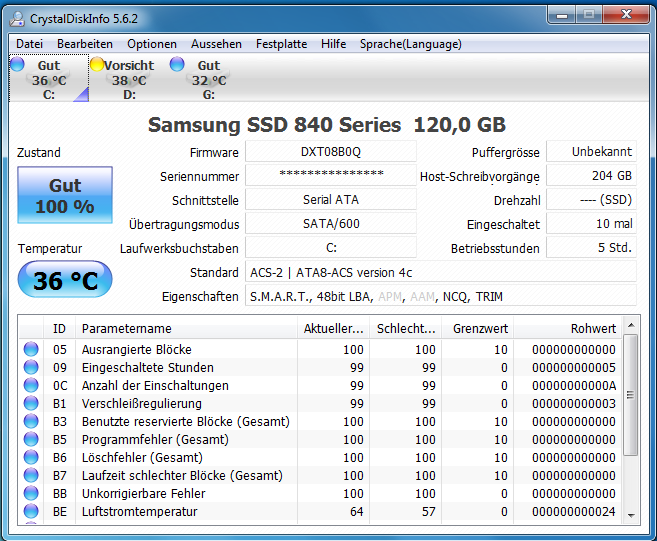Select the Unkorrigierbare Fehler row name

tap(143, 493)
